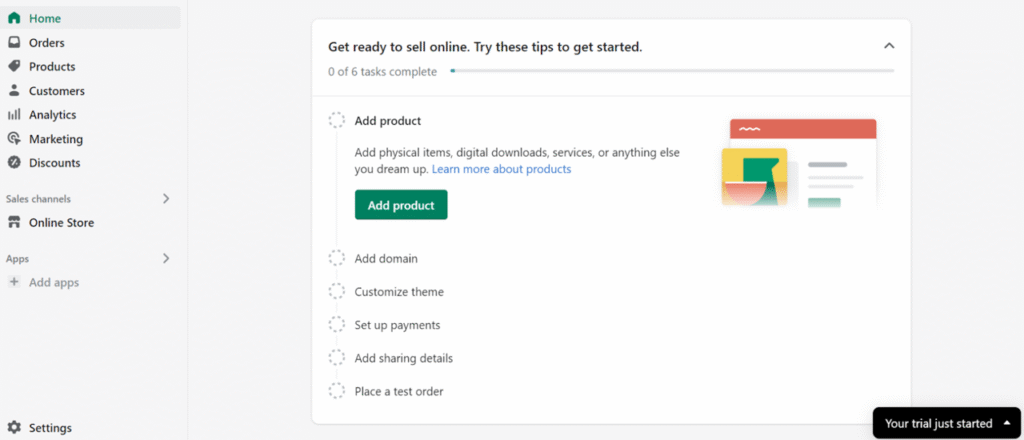Click the plus icon beside Add apps
1024x440 pixels.
tap(14, 283)
